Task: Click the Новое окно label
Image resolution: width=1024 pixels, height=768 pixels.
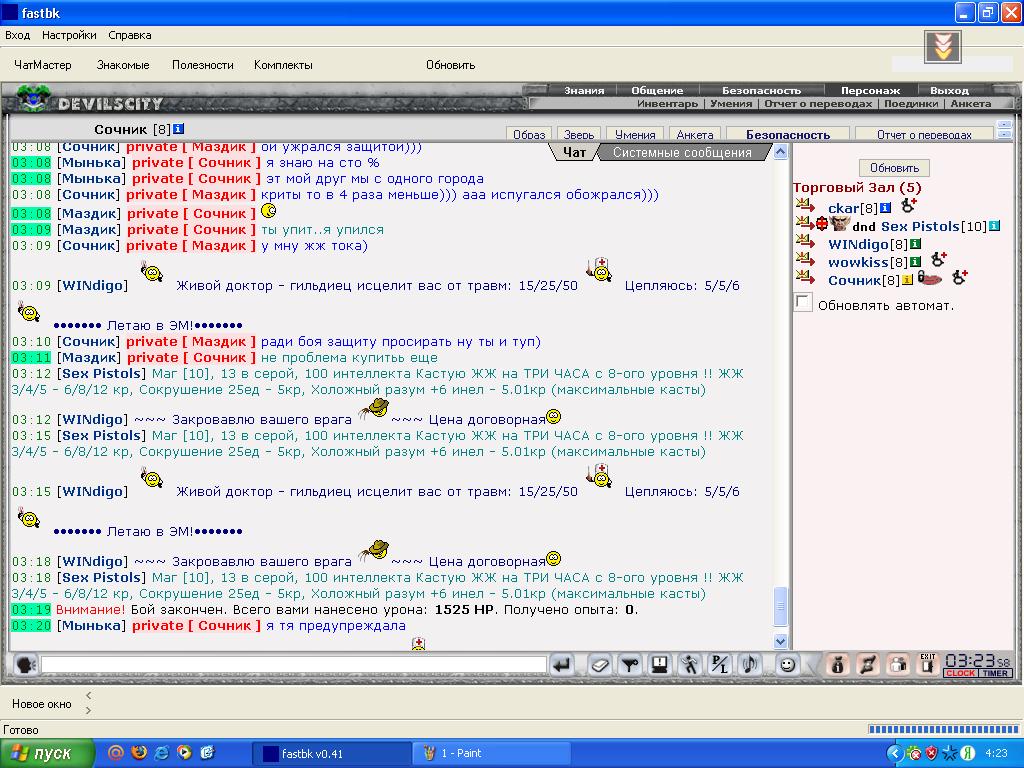Action: pos(42,703)
